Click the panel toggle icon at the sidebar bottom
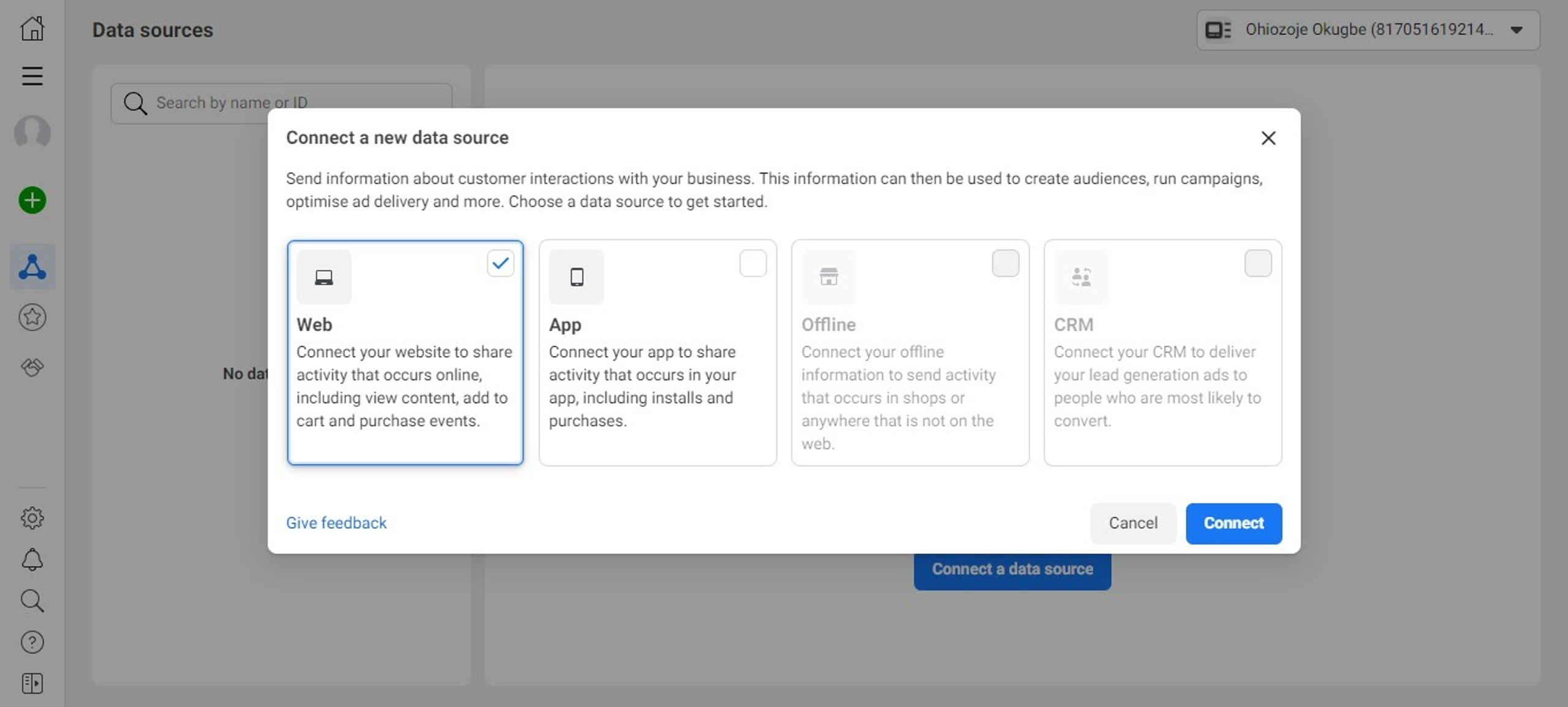The width and height of the screenshot is (1568, 707). click(32, 683)
